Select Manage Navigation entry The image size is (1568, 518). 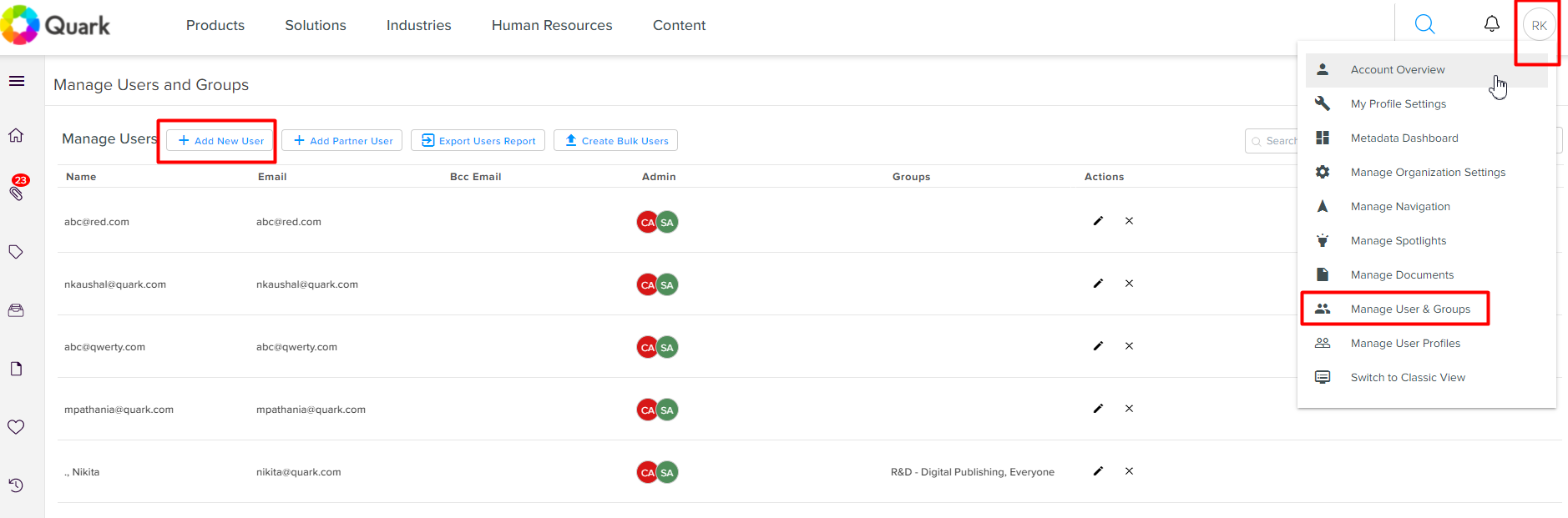1426,207
